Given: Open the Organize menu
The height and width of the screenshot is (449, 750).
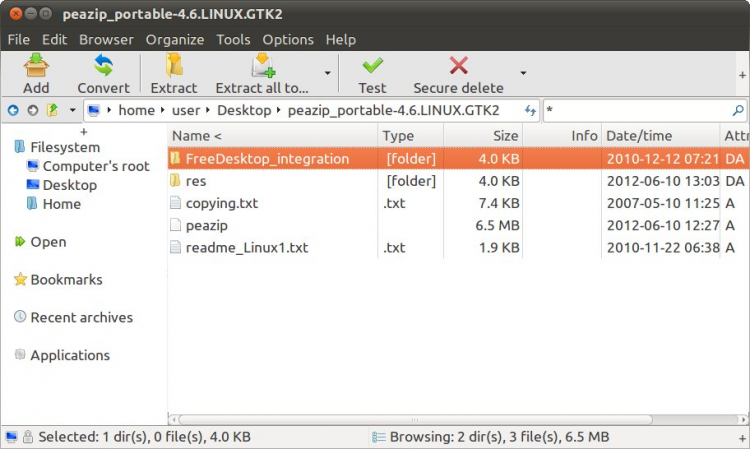Looking at the screenshot, I should coord(175,40).
